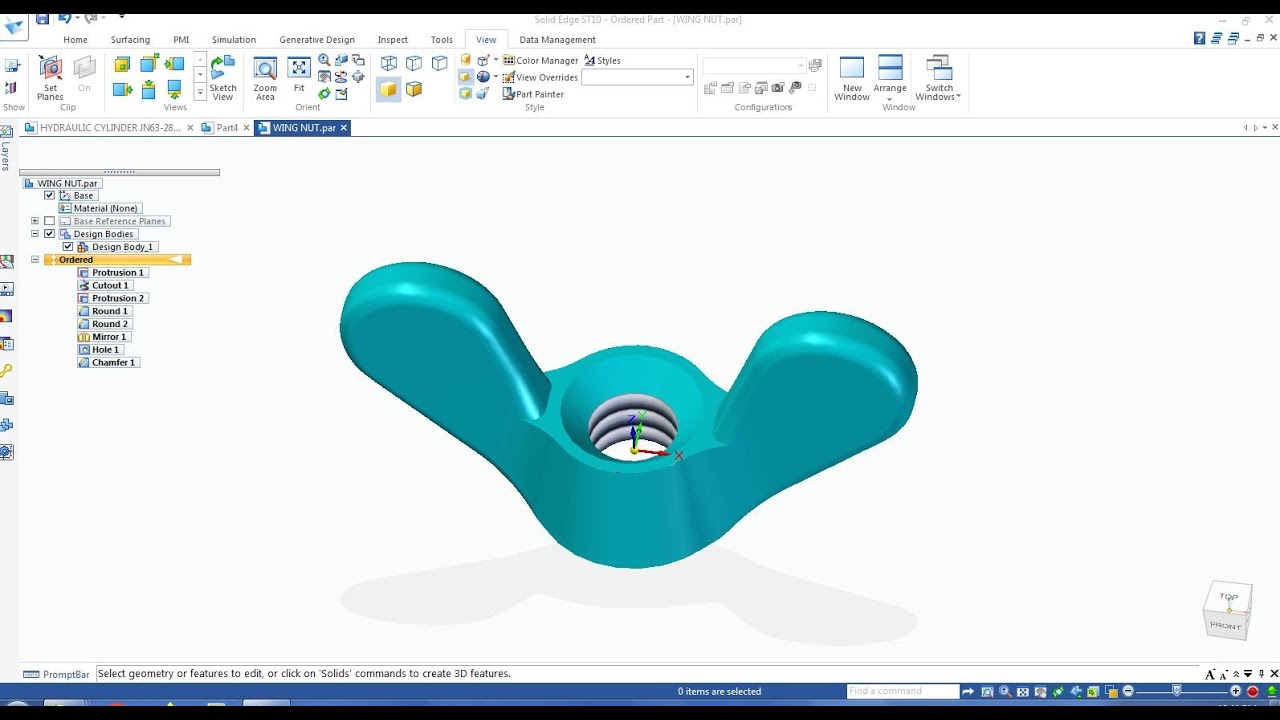Open the Styles command
This screenshot has height=720, width=1280.
click(x=602, y=60)
